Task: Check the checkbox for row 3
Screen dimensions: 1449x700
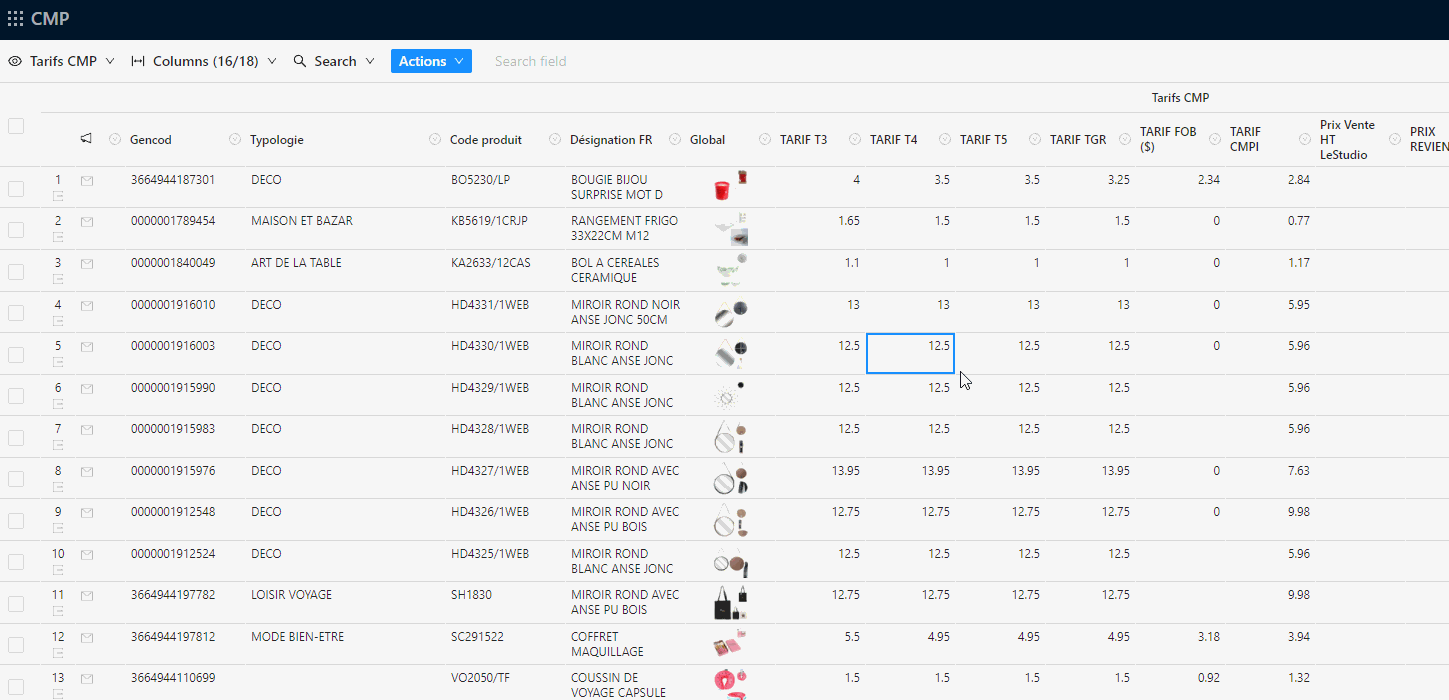Action: pos(16,271)
